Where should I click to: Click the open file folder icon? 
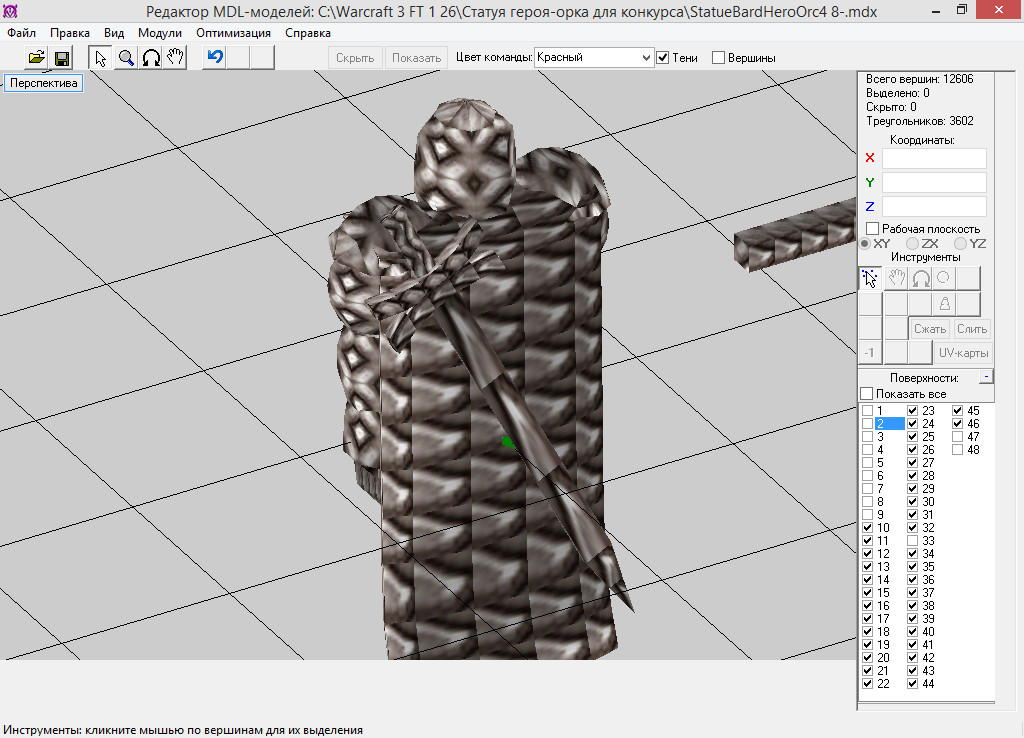[36, 58]
